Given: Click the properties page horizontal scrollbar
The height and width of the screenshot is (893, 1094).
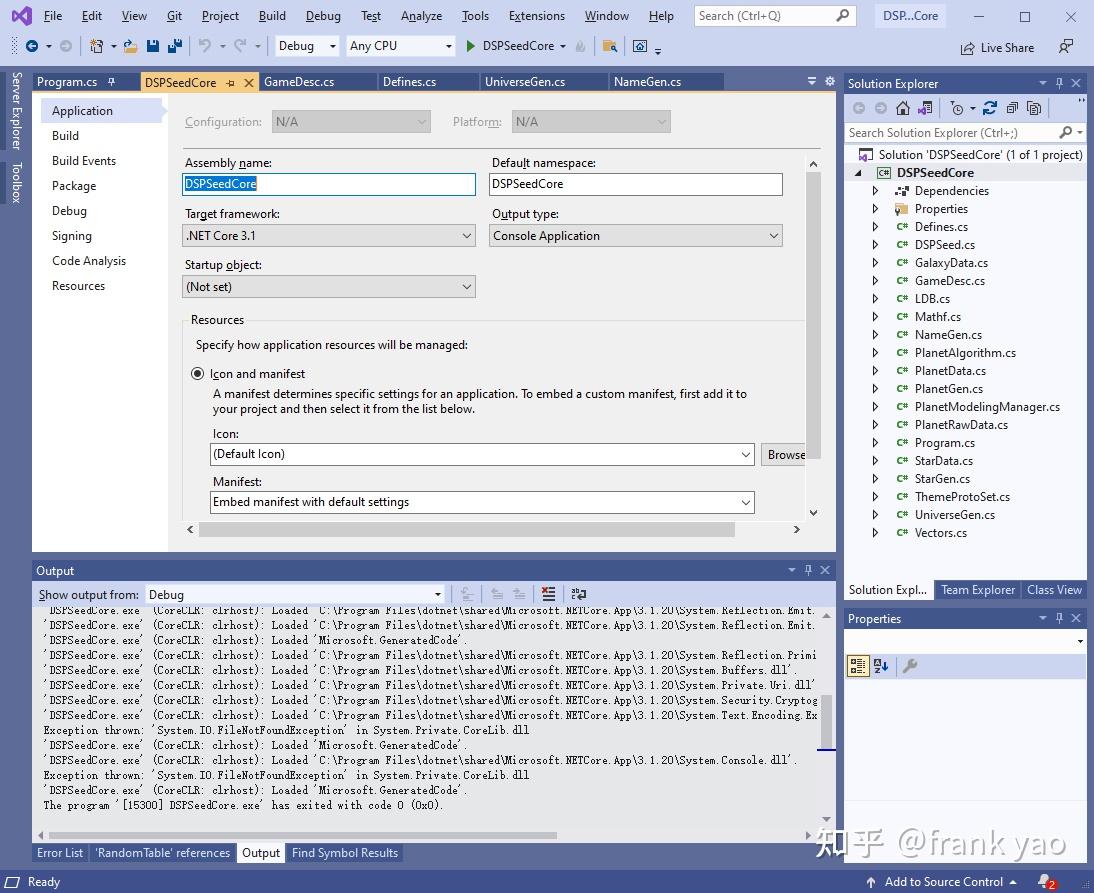Looking at the screenshot, I should coord(467,530).
